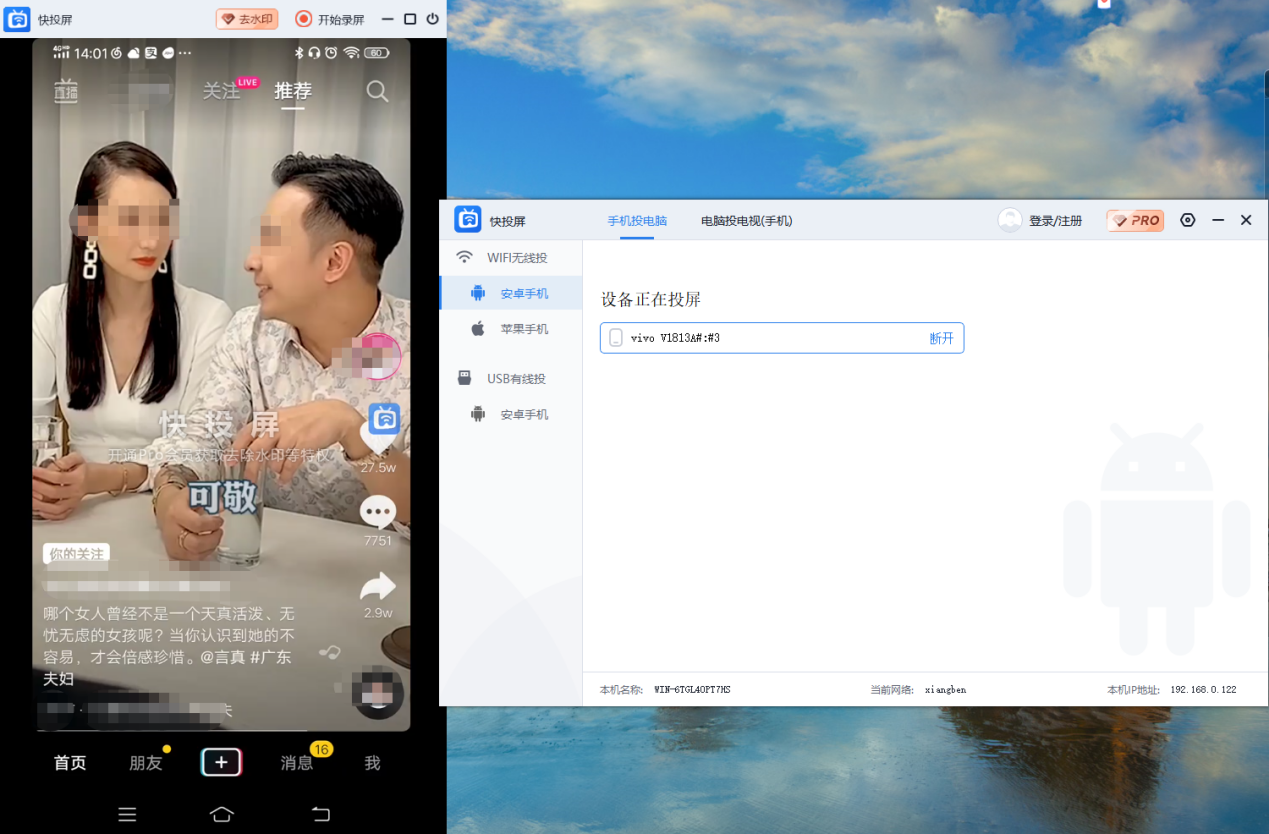Open 消息 messages with badge 16
The height and width of the screenshot is (834, 1269).
(297, 763)
